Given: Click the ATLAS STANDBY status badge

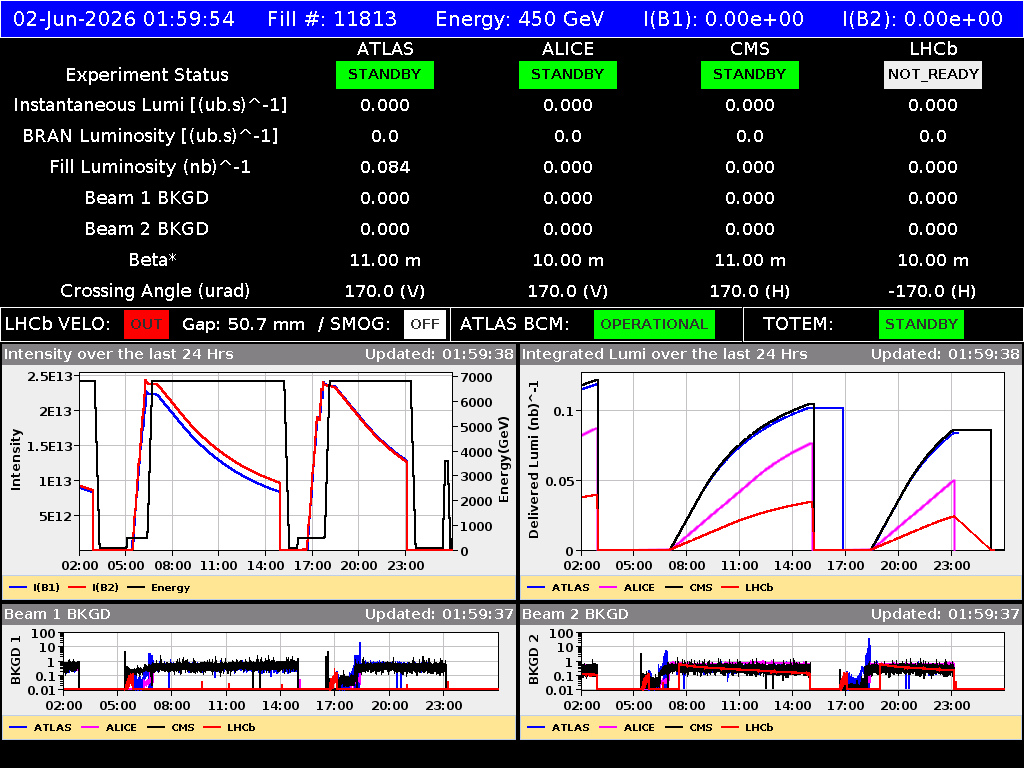Looking at the screenshot, I should 385,74.
